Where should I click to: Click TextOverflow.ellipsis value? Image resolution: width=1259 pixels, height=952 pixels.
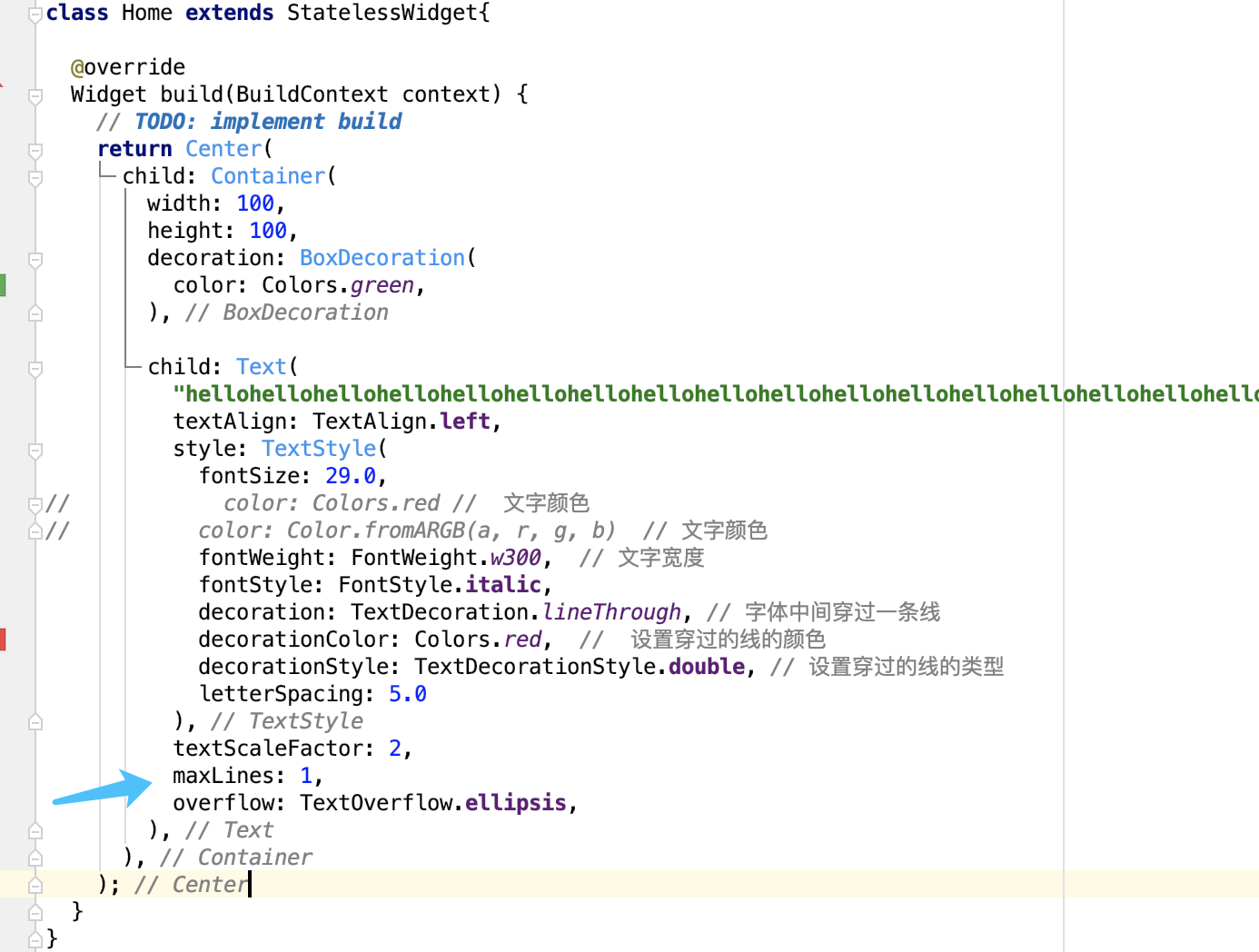[x=433, y=803]
